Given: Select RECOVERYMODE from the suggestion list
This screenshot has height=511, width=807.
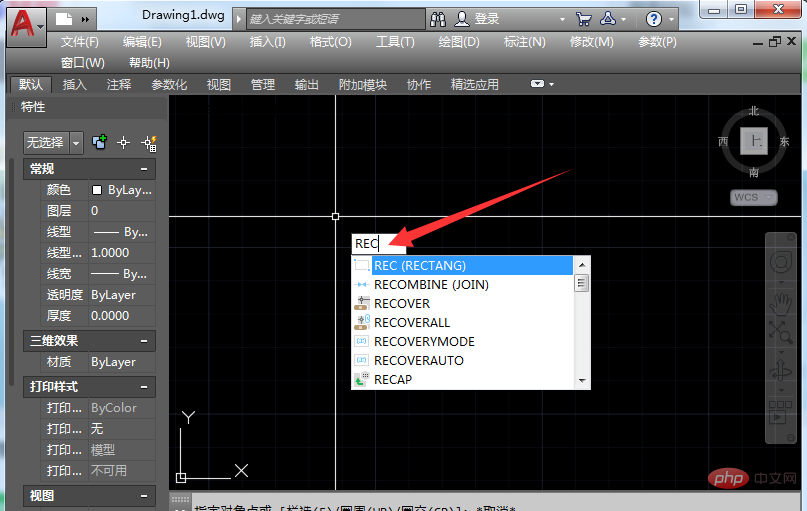Looking at the screenshot, I should [x=463, y=342].
